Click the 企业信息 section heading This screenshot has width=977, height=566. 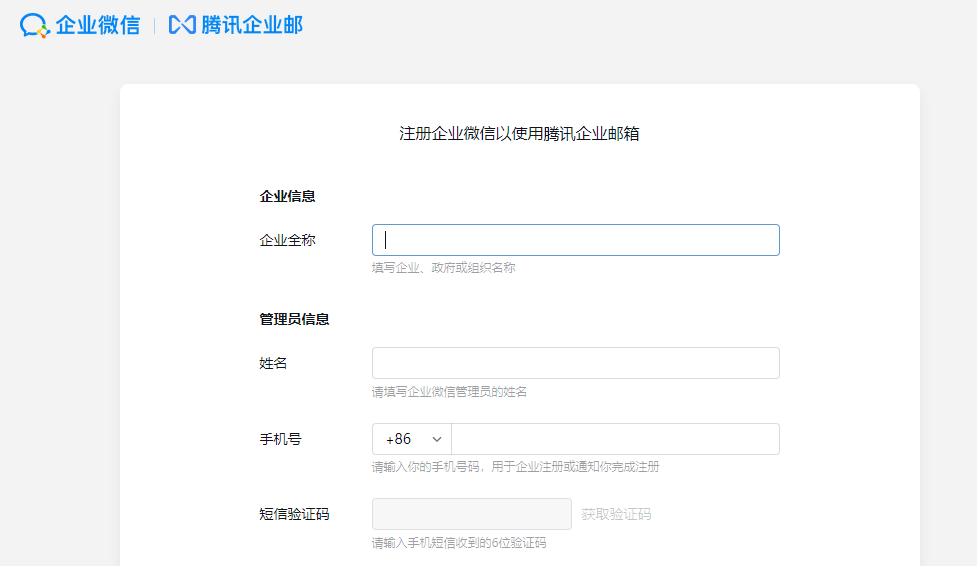coord(287,196)
